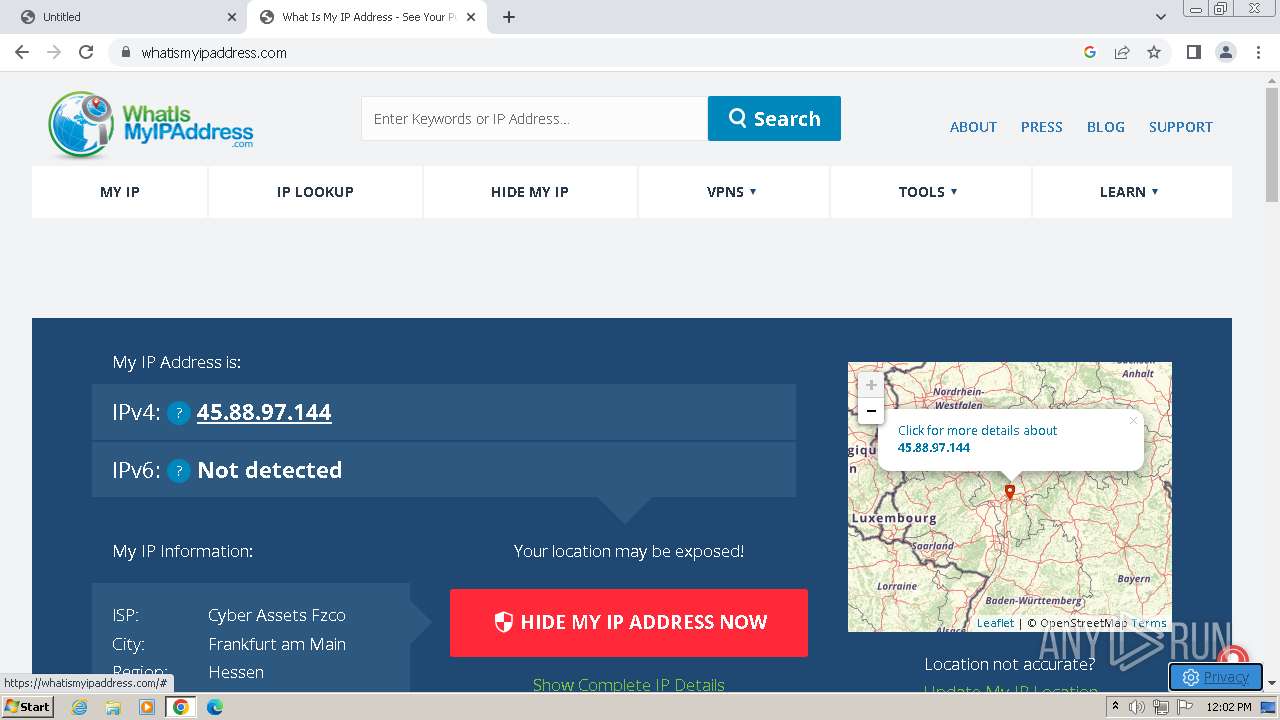Open the Leaflet attribution link
This screenshot has width=1280, height=720.
click(995, 623)
